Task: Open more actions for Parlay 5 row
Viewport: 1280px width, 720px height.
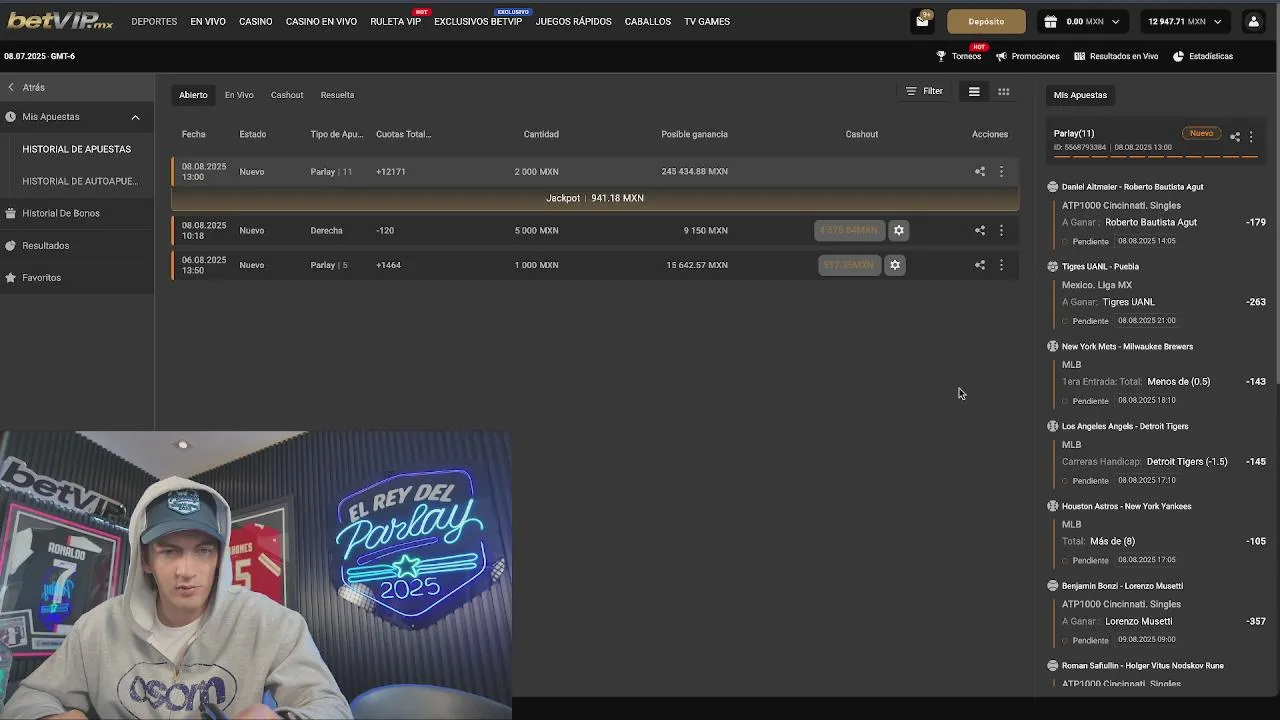Action: click(x=1001, y=265)
